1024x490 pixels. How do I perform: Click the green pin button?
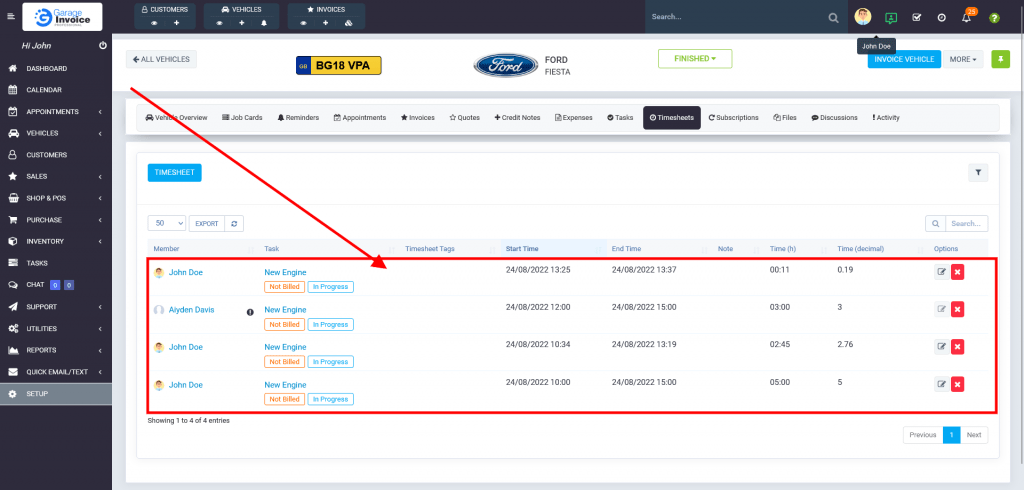click(x=1000, y=59)
